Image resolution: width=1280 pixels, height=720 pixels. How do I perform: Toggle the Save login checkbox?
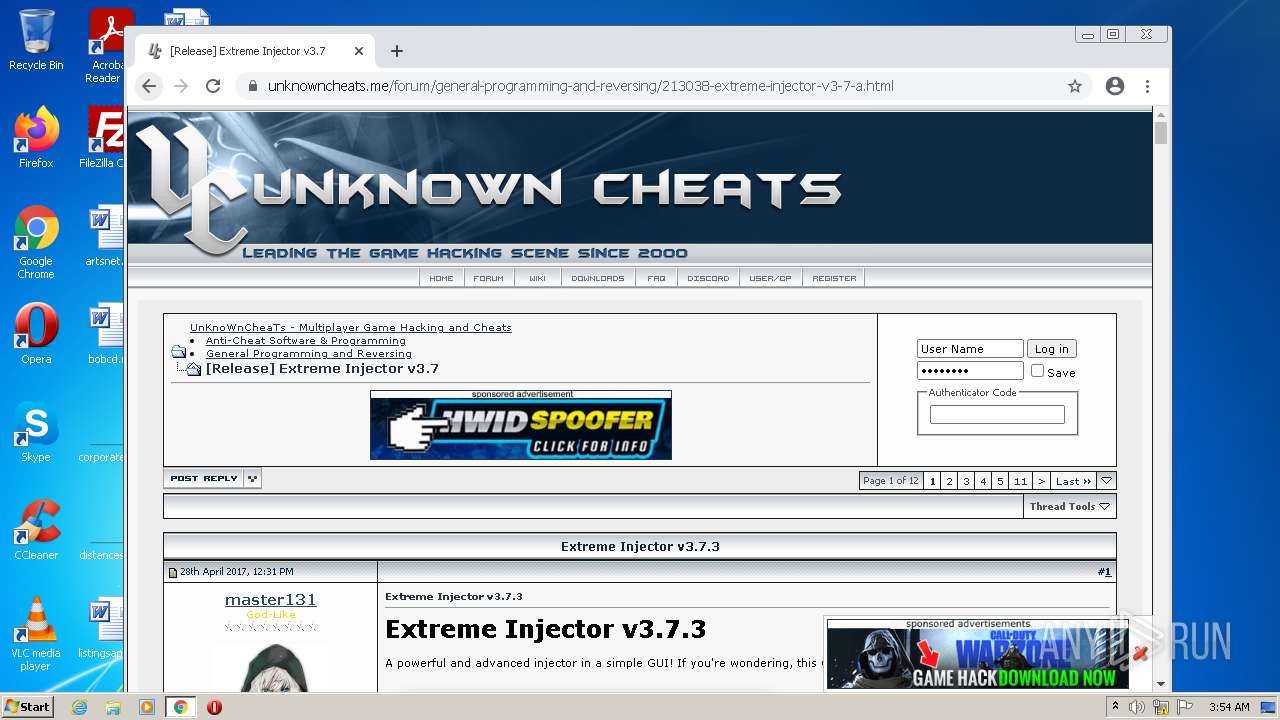click(x=1037, y=371)
